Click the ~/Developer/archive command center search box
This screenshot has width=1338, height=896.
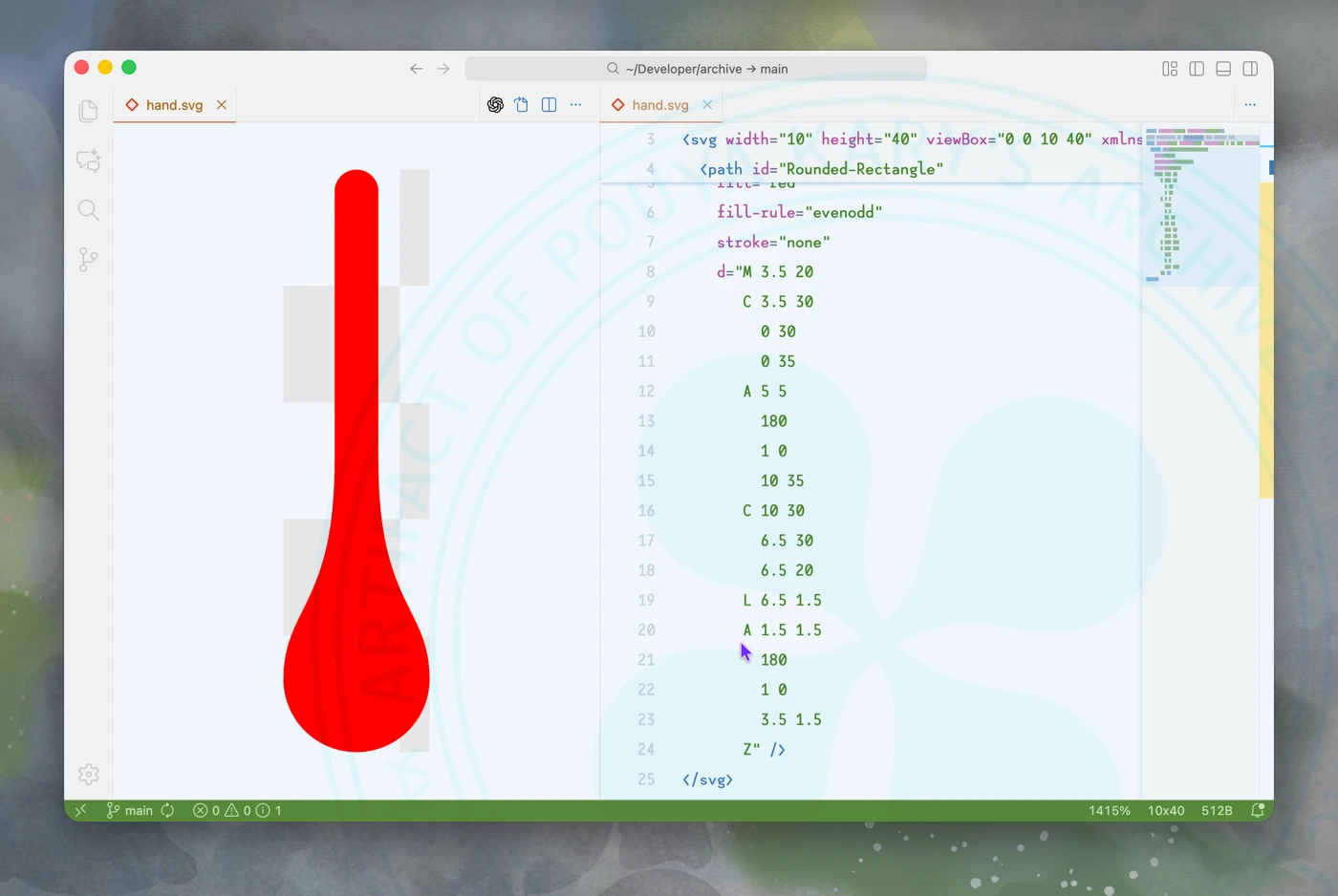tap(696, 69)
